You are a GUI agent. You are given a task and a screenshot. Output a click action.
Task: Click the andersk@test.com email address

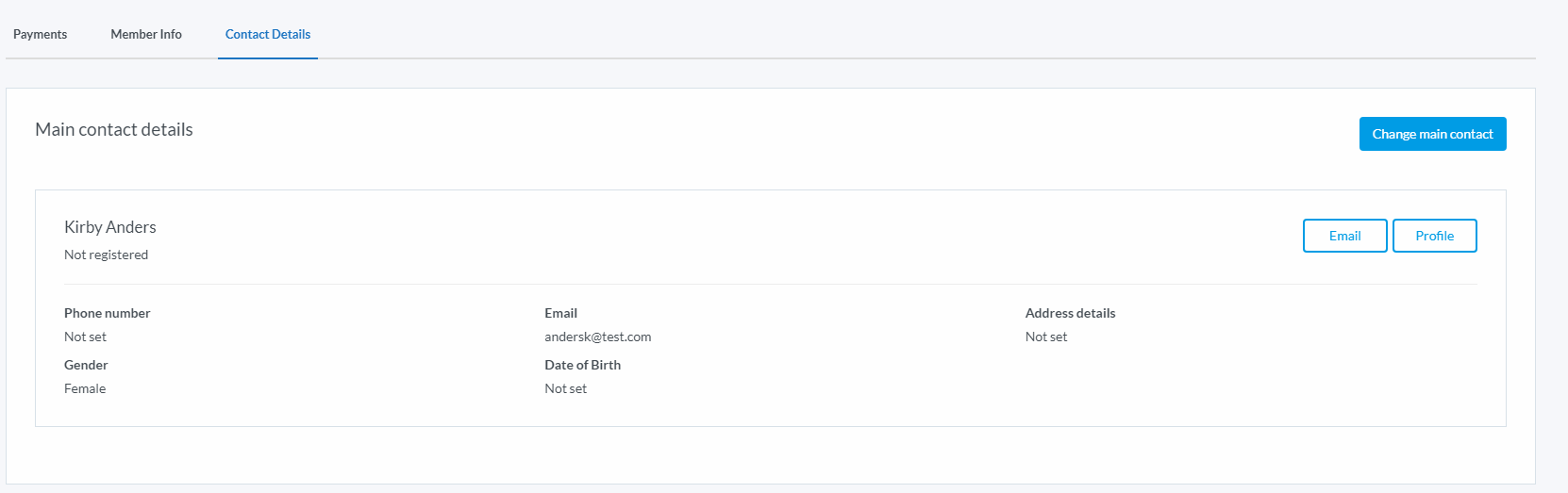pyautogui.click(x=597, y=337)
